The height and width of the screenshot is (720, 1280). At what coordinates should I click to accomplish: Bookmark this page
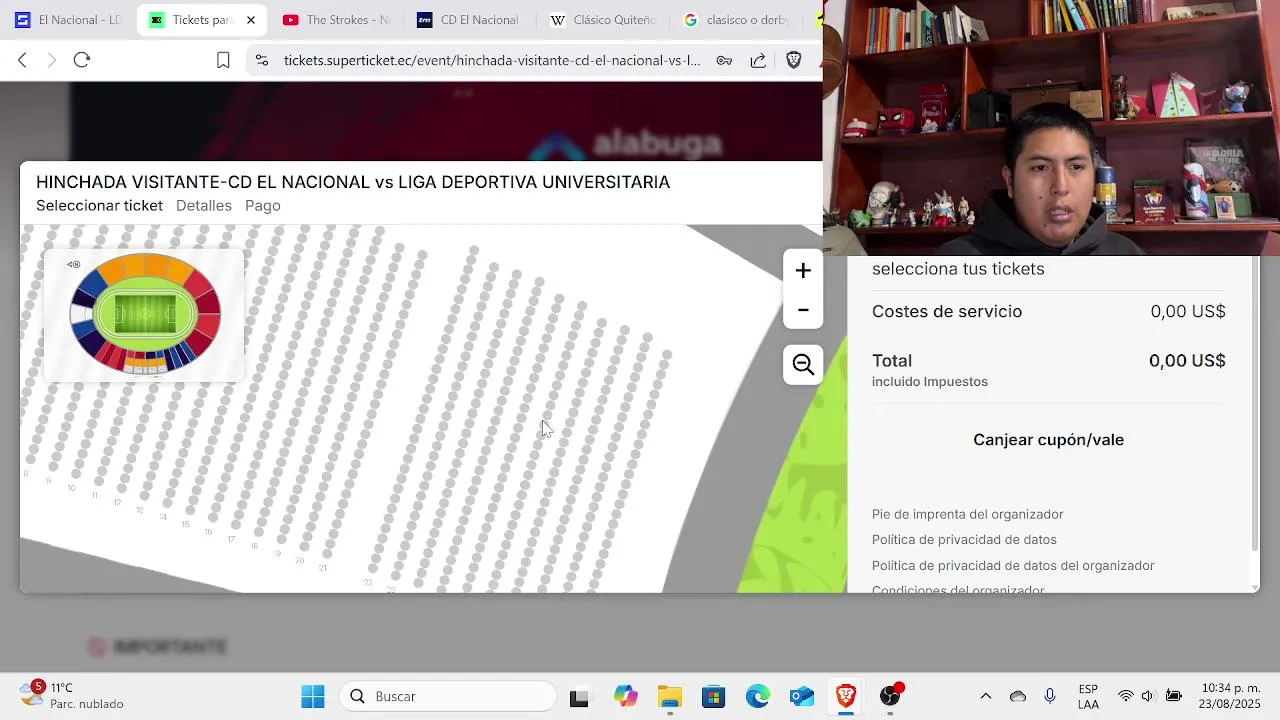[x=223, y=60]
